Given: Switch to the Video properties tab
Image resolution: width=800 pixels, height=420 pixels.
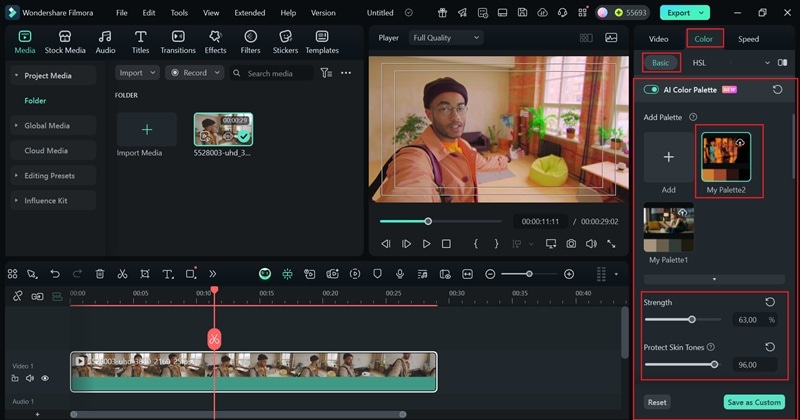Looking at the screenshot, I should coord(658,39).
